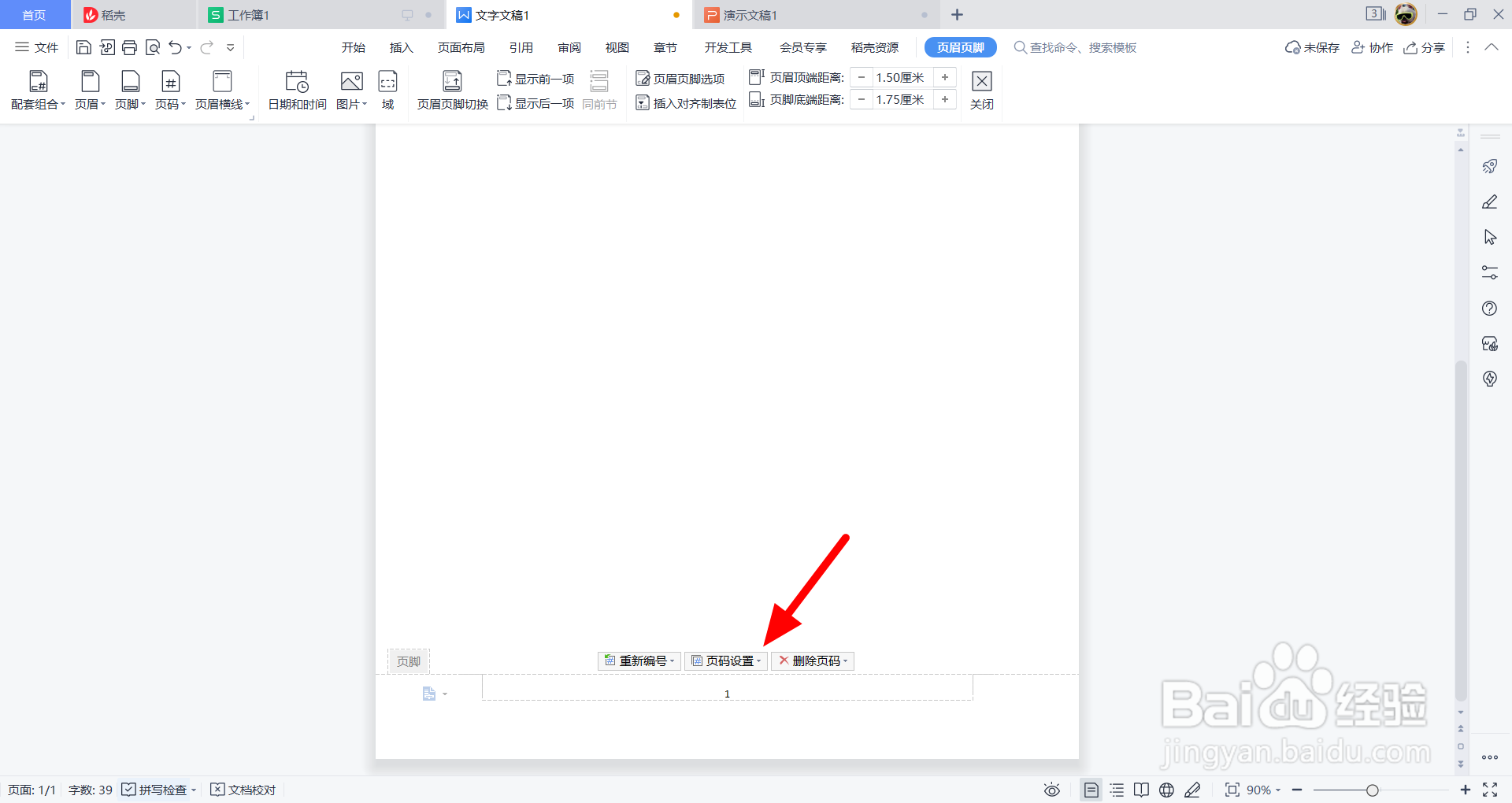Open the 文件 menu
Viewport: 1512px width, 803px height.
tap(37, 47)
